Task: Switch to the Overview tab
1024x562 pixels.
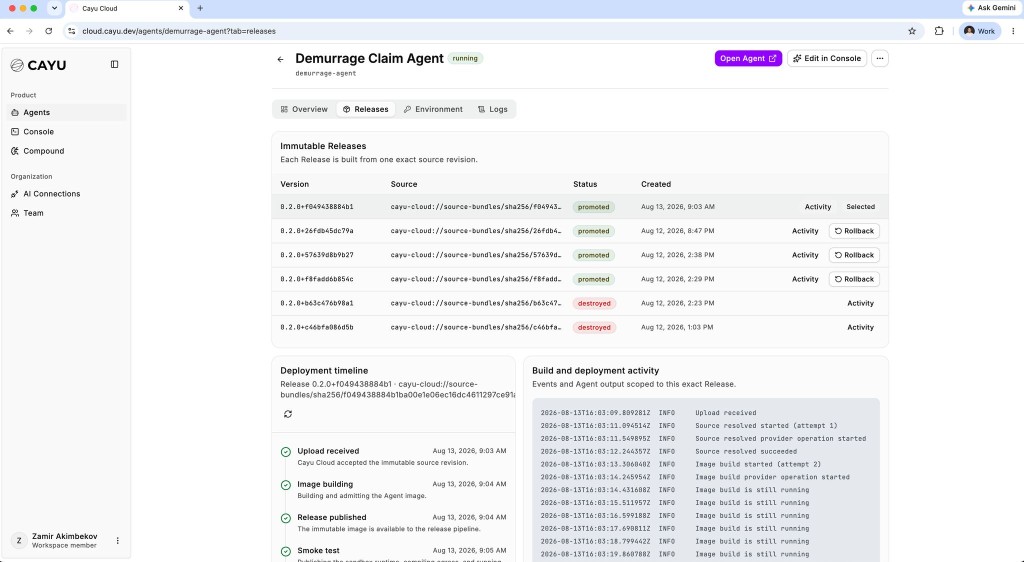Action: point(304,109)
